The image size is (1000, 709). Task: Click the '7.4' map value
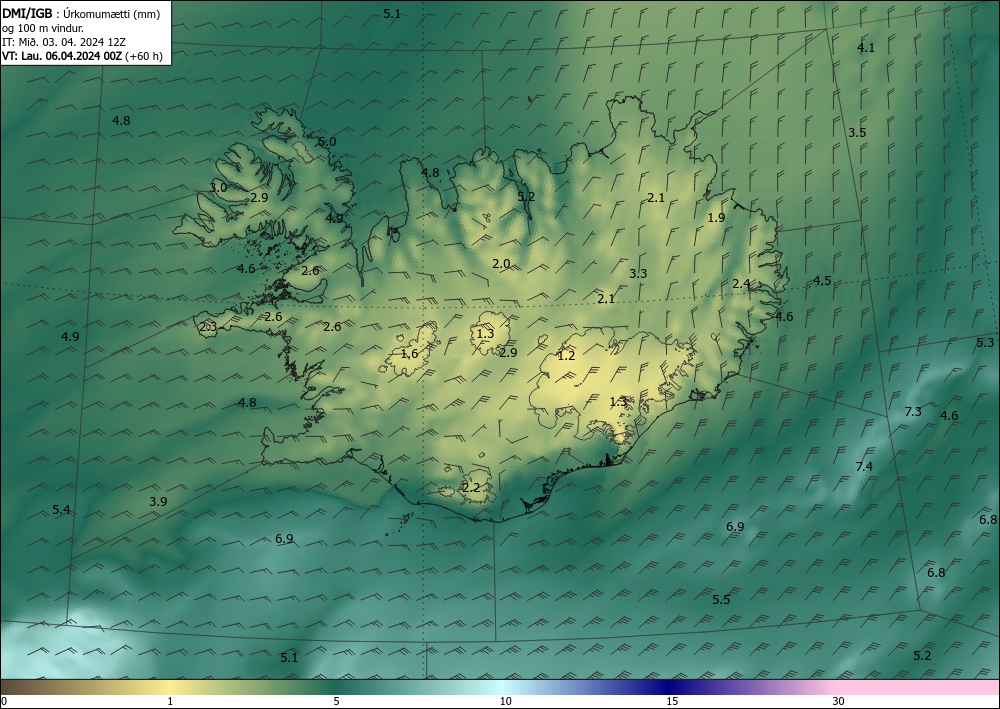[864, 467]
